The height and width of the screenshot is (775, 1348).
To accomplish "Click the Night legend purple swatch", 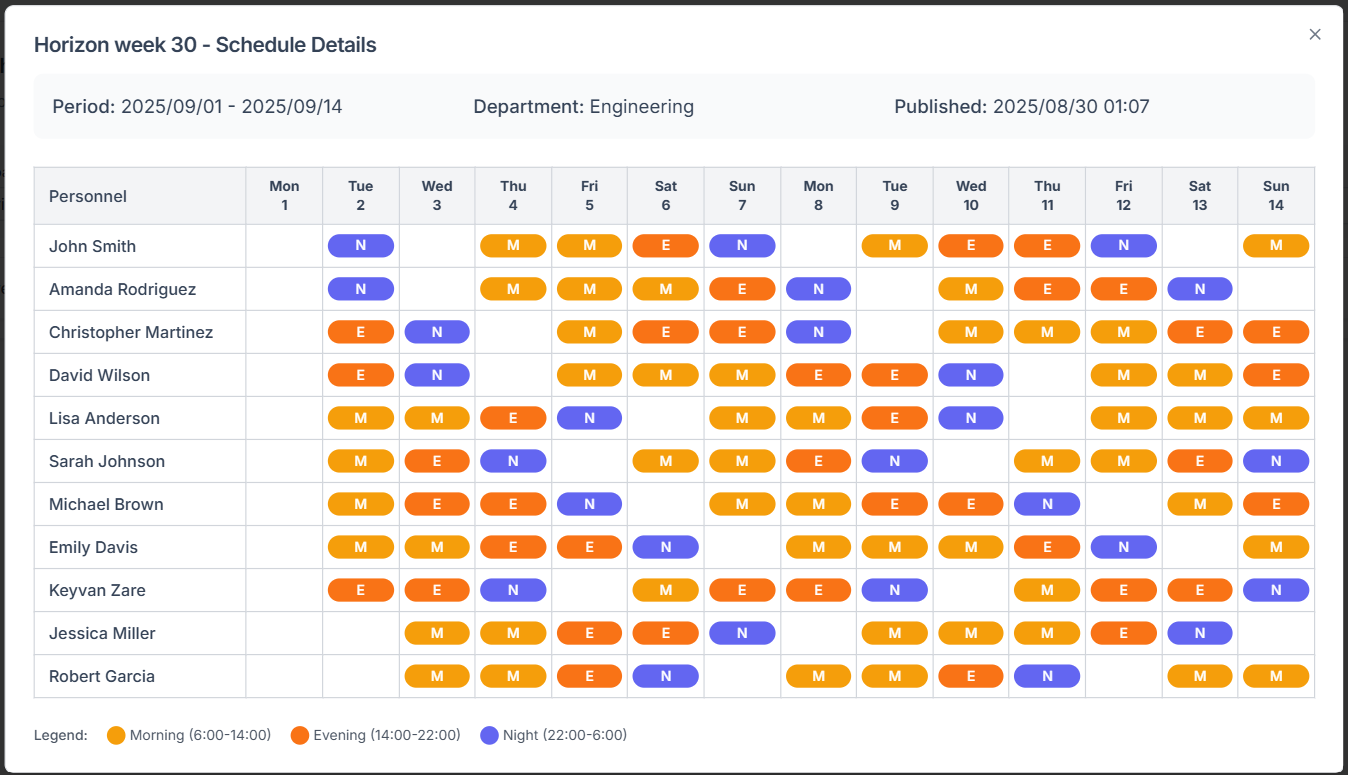I will 489,736.
